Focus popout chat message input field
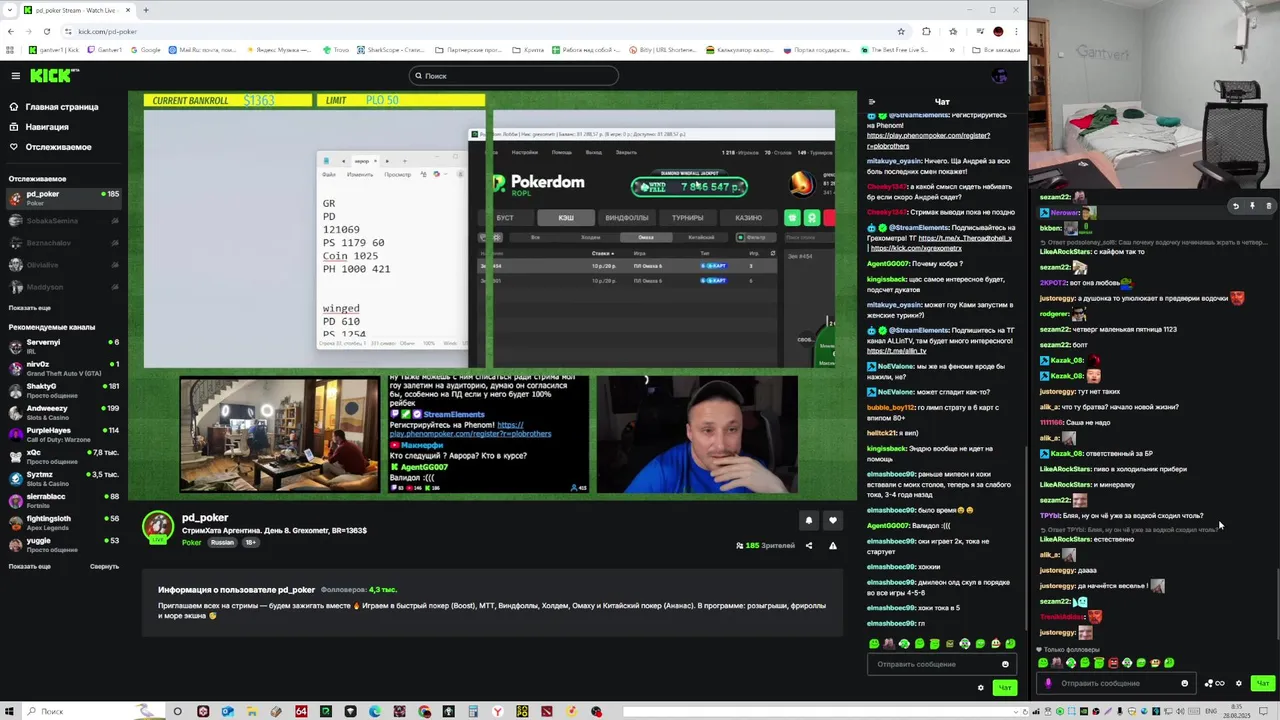This screenshot has height=720, width=1280. [x=1115, y=683]
